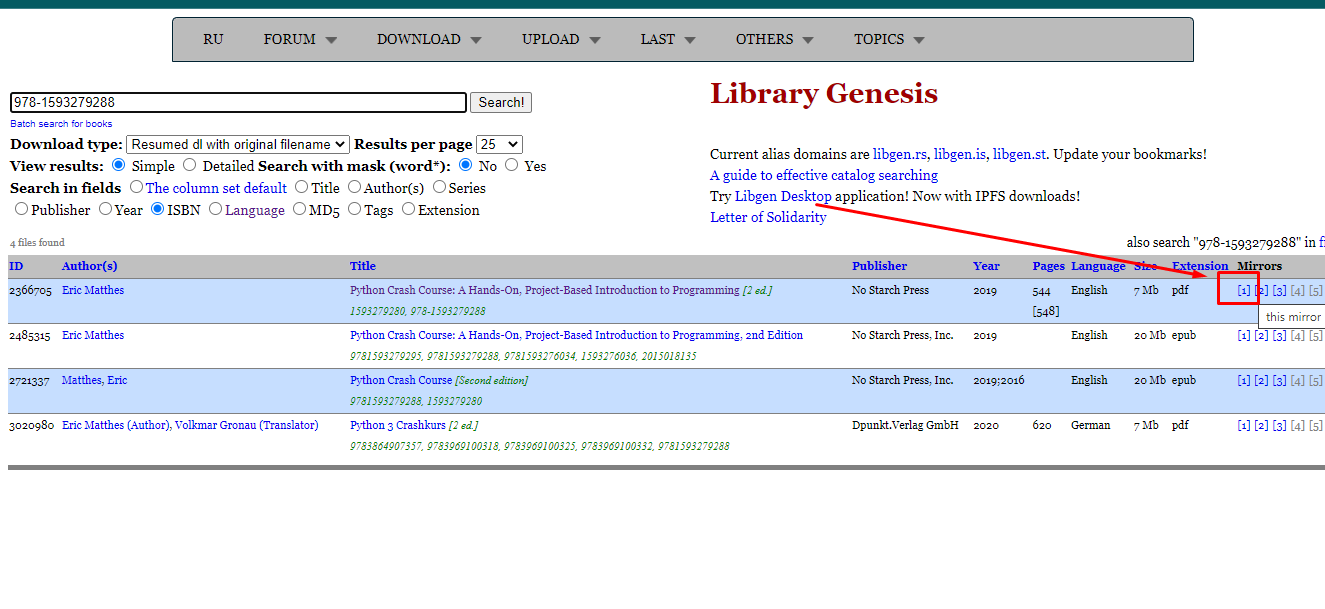Screen dimensions: 1325x609
Task: Open mirror [3] for row 3020980
Action: 1280,426
